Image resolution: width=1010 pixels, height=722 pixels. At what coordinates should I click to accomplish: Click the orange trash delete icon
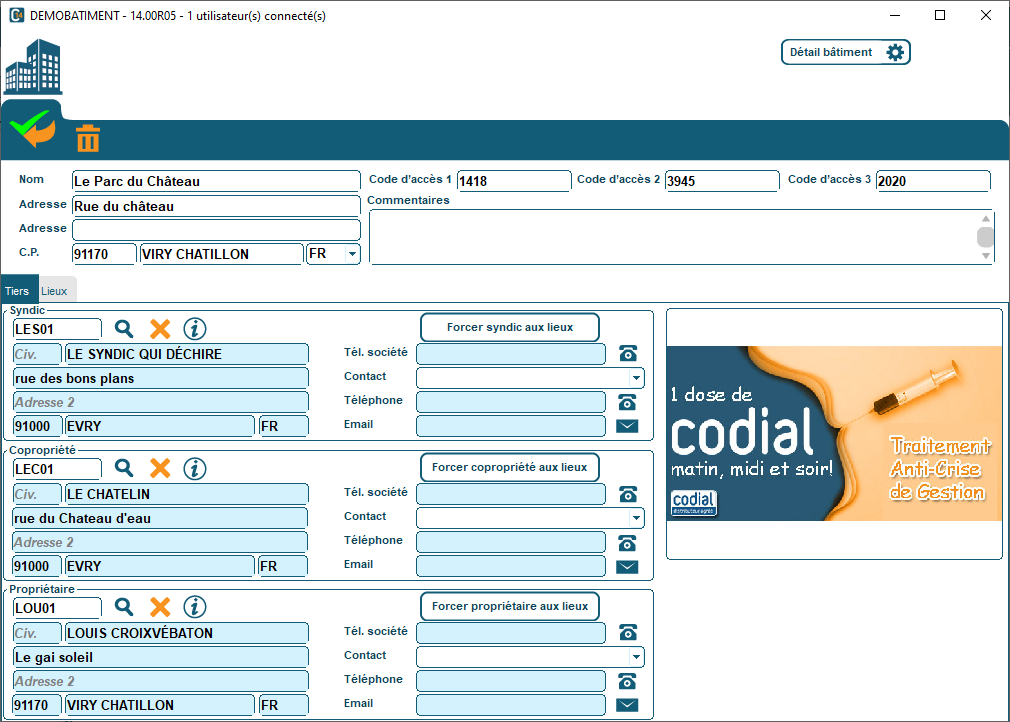click(x=88, y=138)
